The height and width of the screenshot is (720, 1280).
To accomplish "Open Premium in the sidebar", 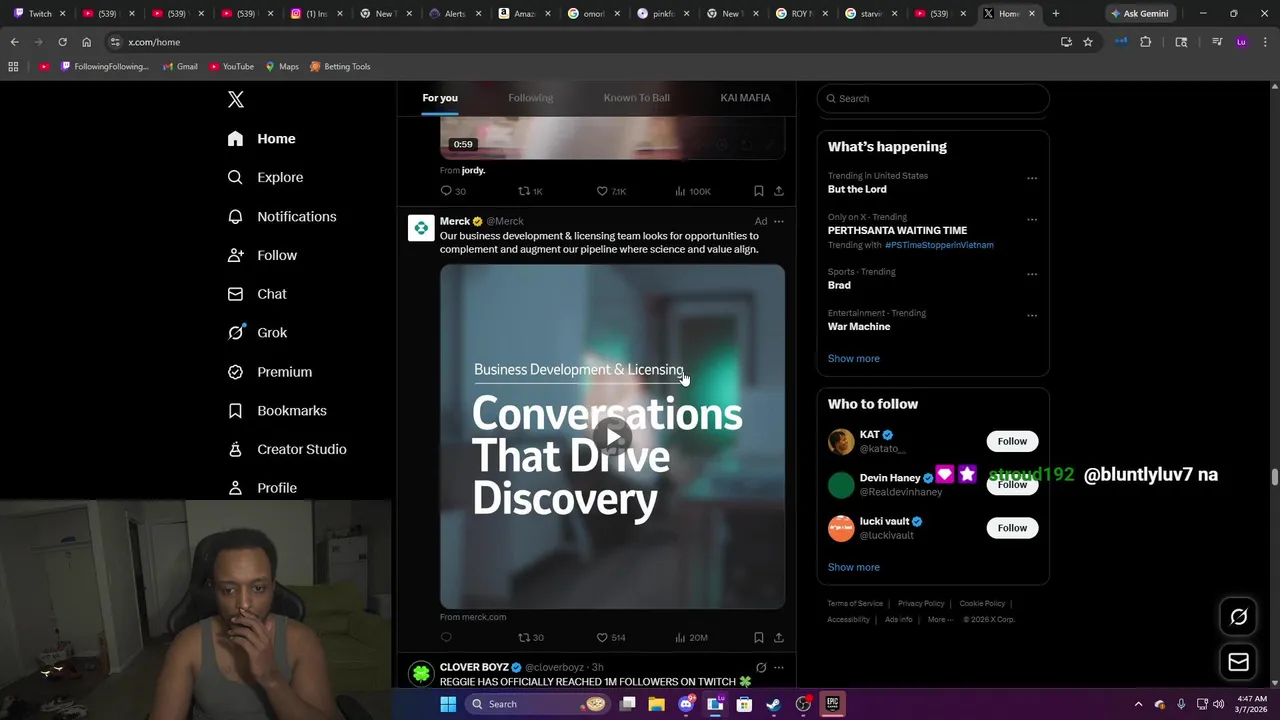I will (x=269, y=372).
